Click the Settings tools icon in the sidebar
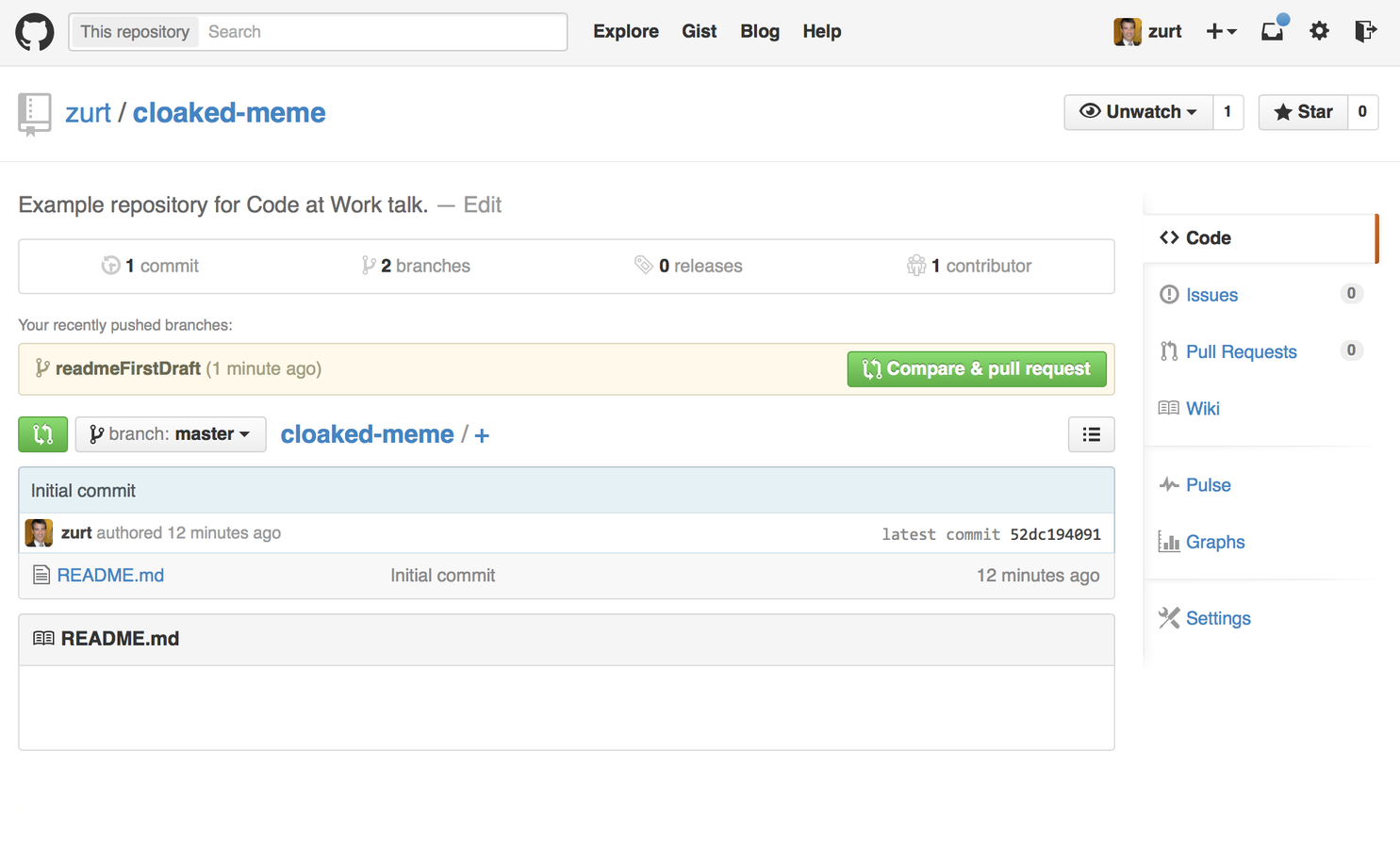1400x848 pixels. click(x=1169, y=618)
